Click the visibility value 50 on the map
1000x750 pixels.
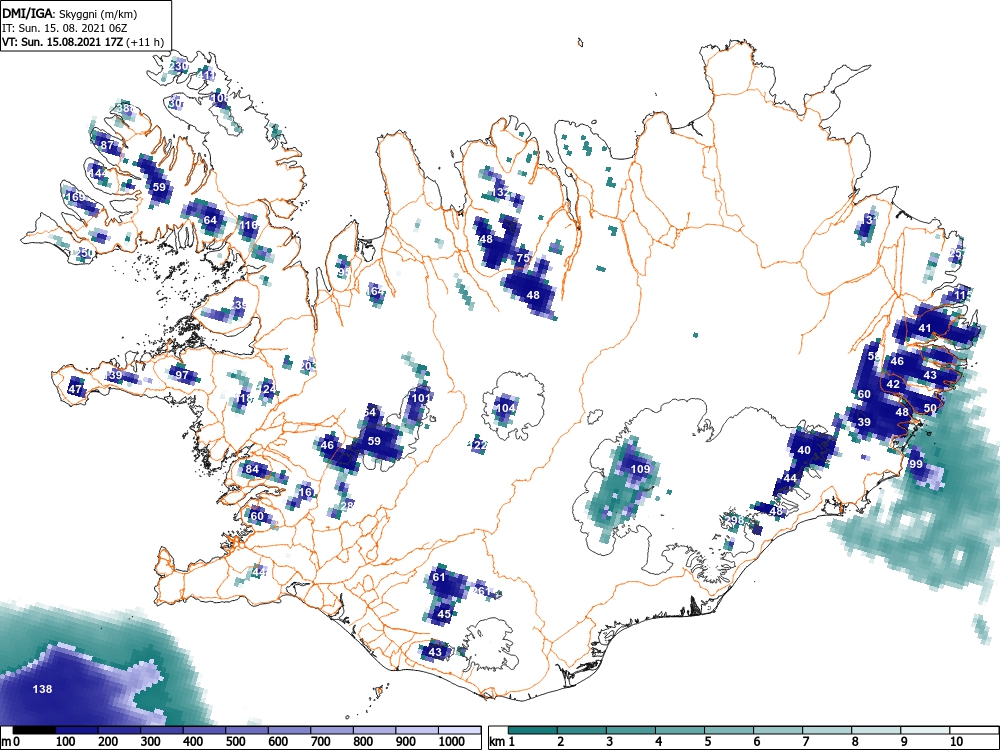tap(930, 408)
